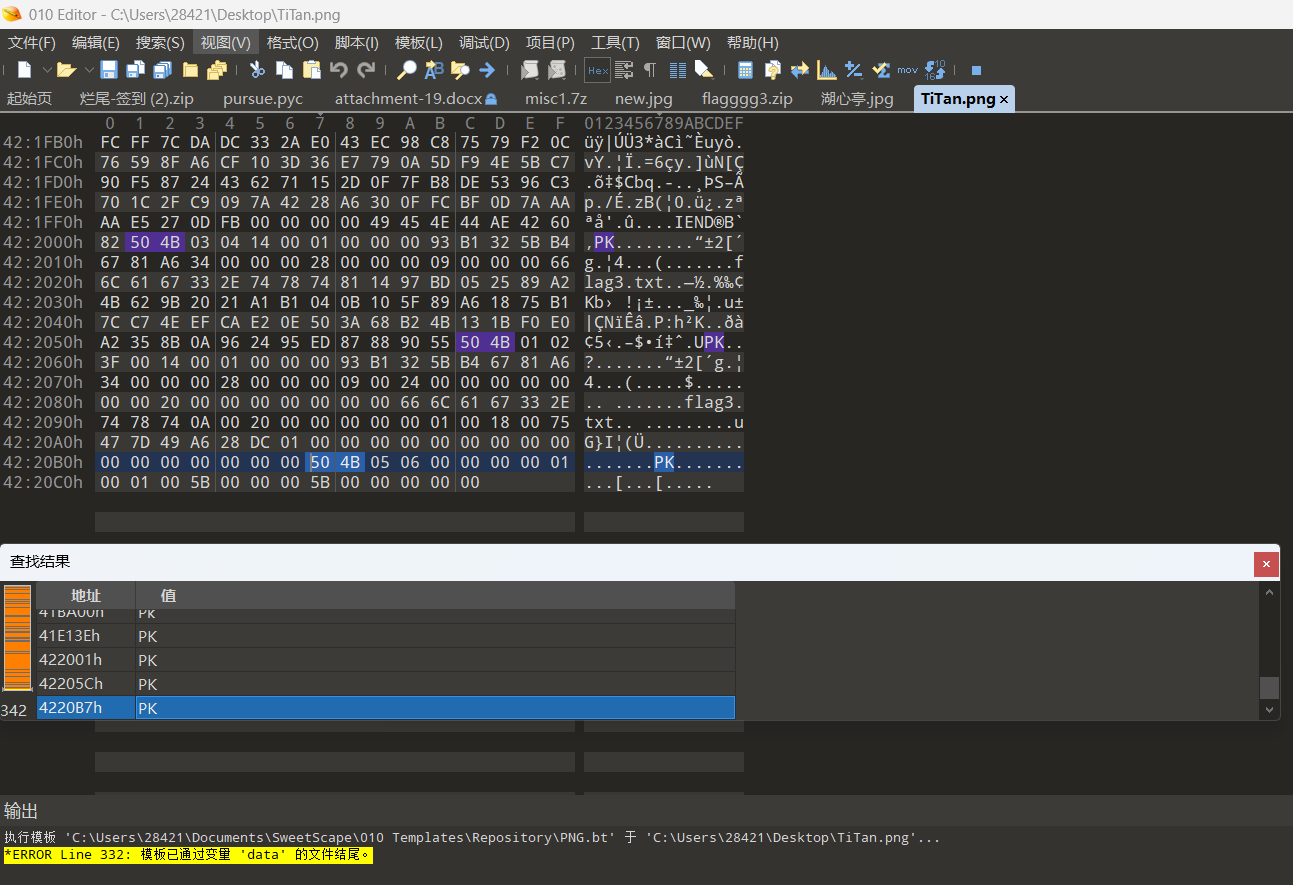Open the 模板(L) menu

419,43
